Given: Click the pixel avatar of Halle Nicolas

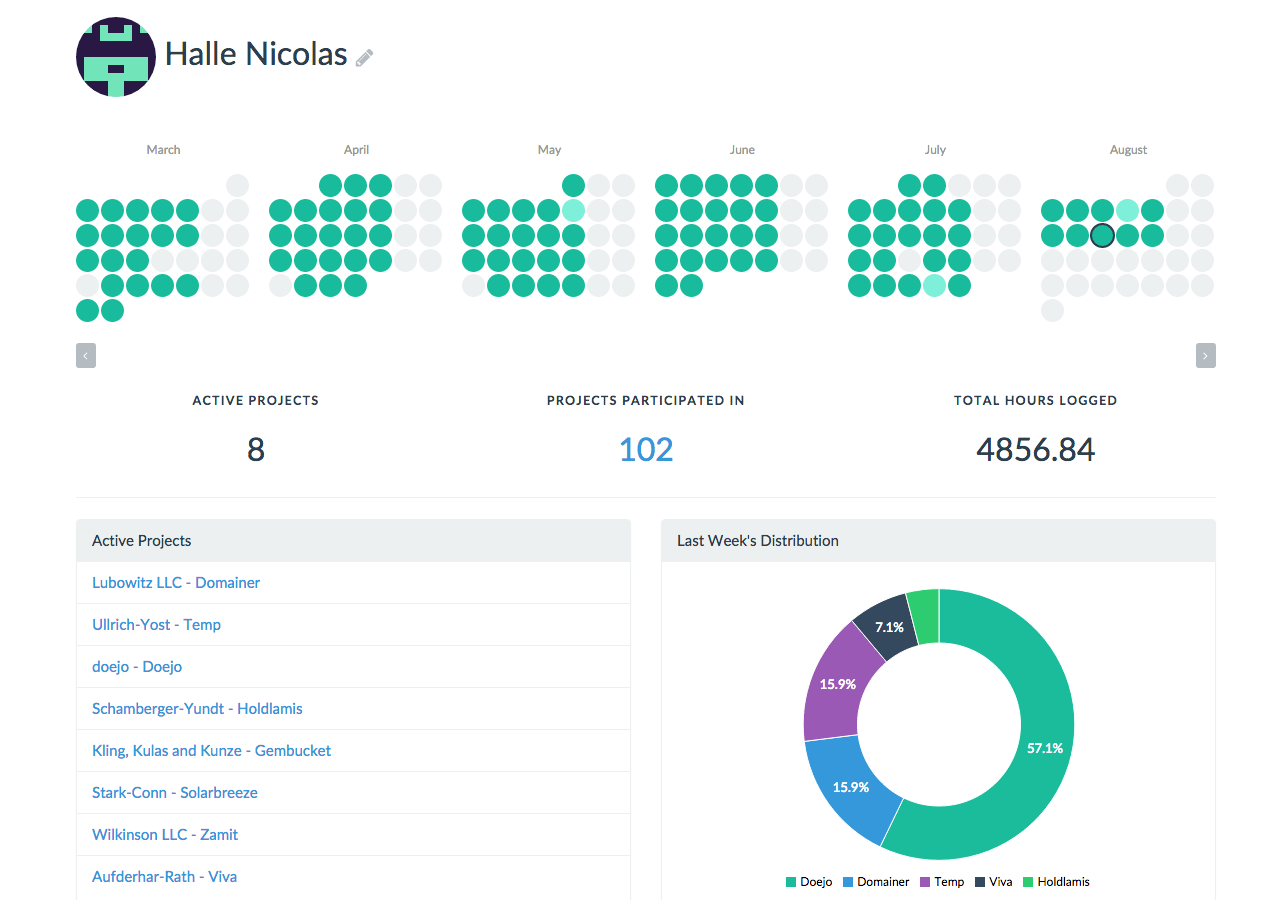Looking at the screenshot, I should coord(116,57).
